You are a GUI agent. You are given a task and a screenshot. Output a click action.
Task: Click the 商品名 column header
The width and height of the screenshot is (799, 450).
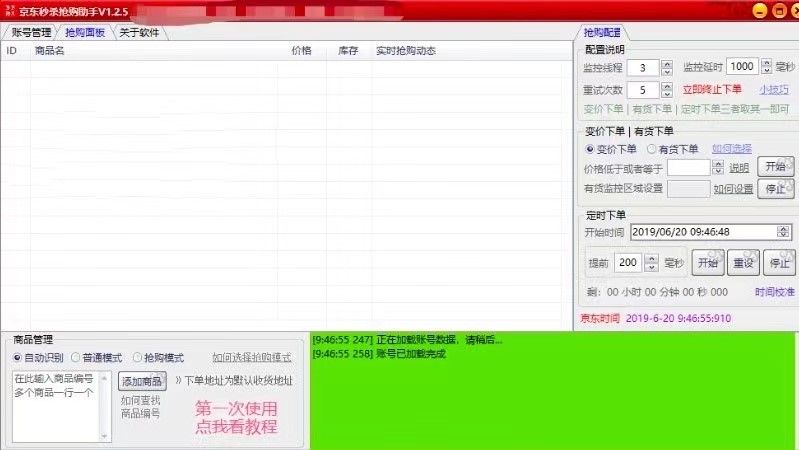pyautogui.click(x=49, y=50)
